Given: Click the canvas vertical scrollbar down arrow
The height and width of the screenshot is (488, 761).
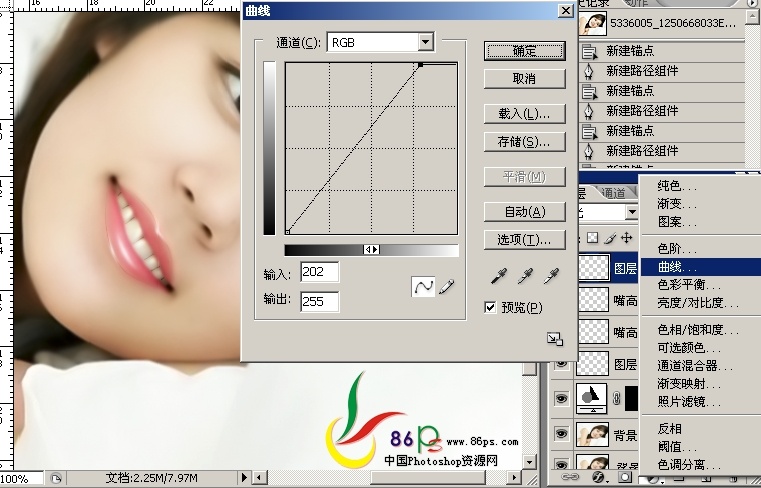Looking at the screenshot, I should point(529,462).
